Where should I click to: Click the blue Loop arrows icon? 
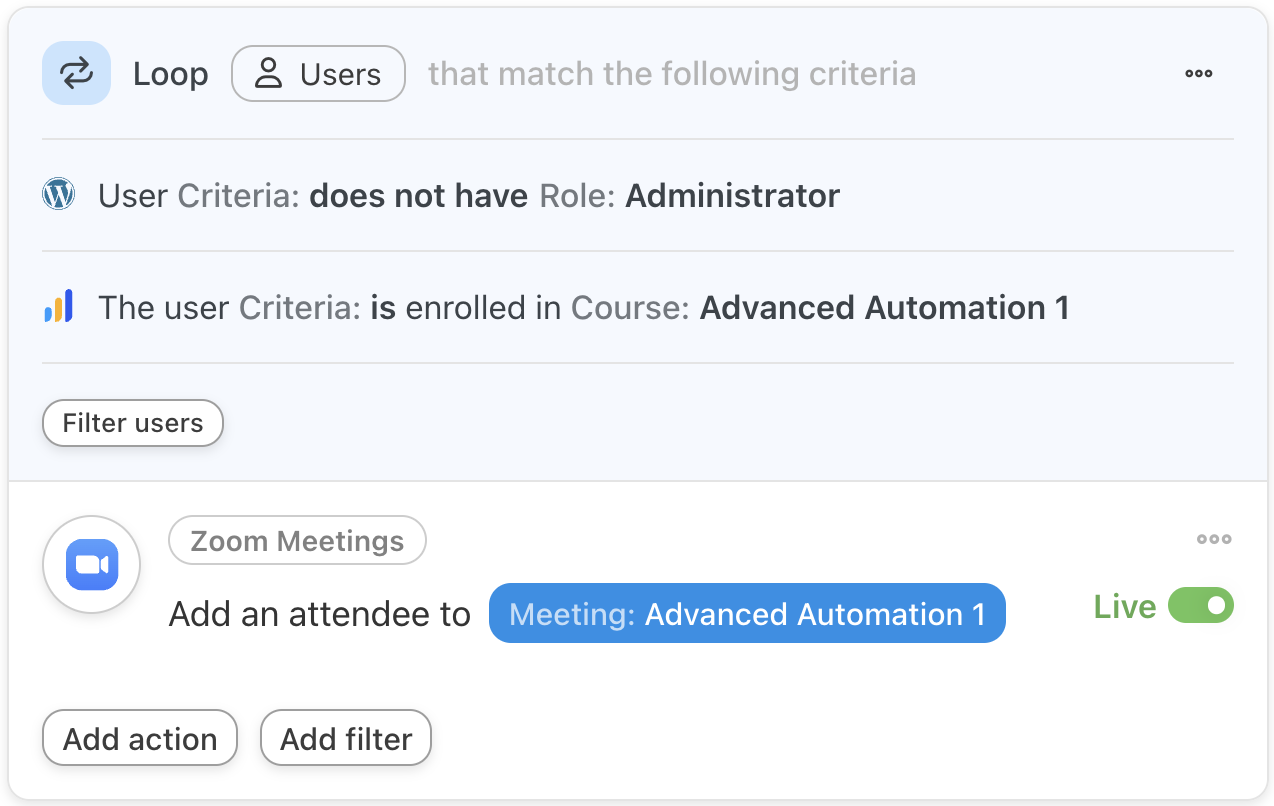point(76,73)
